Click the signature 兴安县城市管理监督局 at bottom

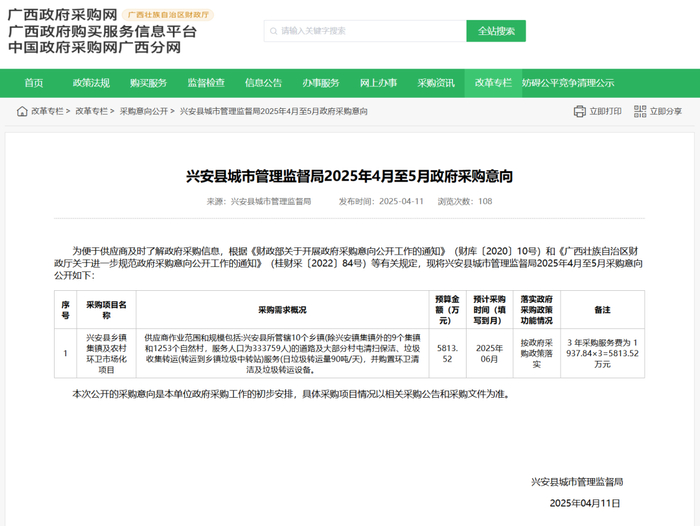(x=577, y=482)
